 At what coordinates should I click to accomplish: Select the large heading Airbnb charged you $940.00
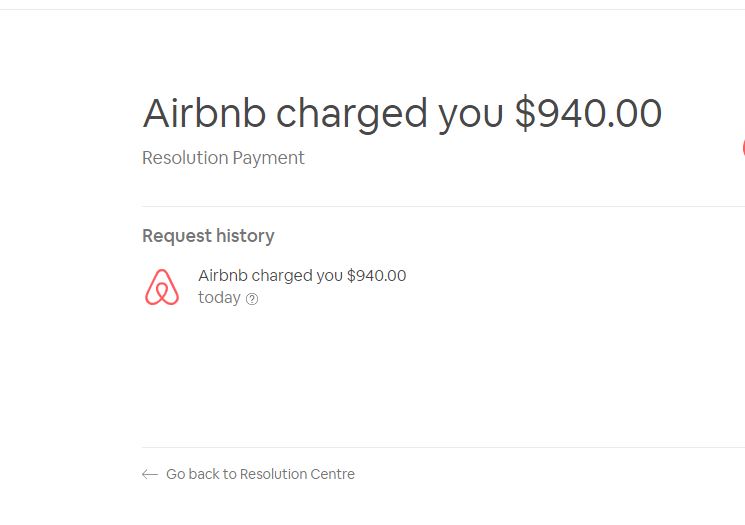pos(402,114)
